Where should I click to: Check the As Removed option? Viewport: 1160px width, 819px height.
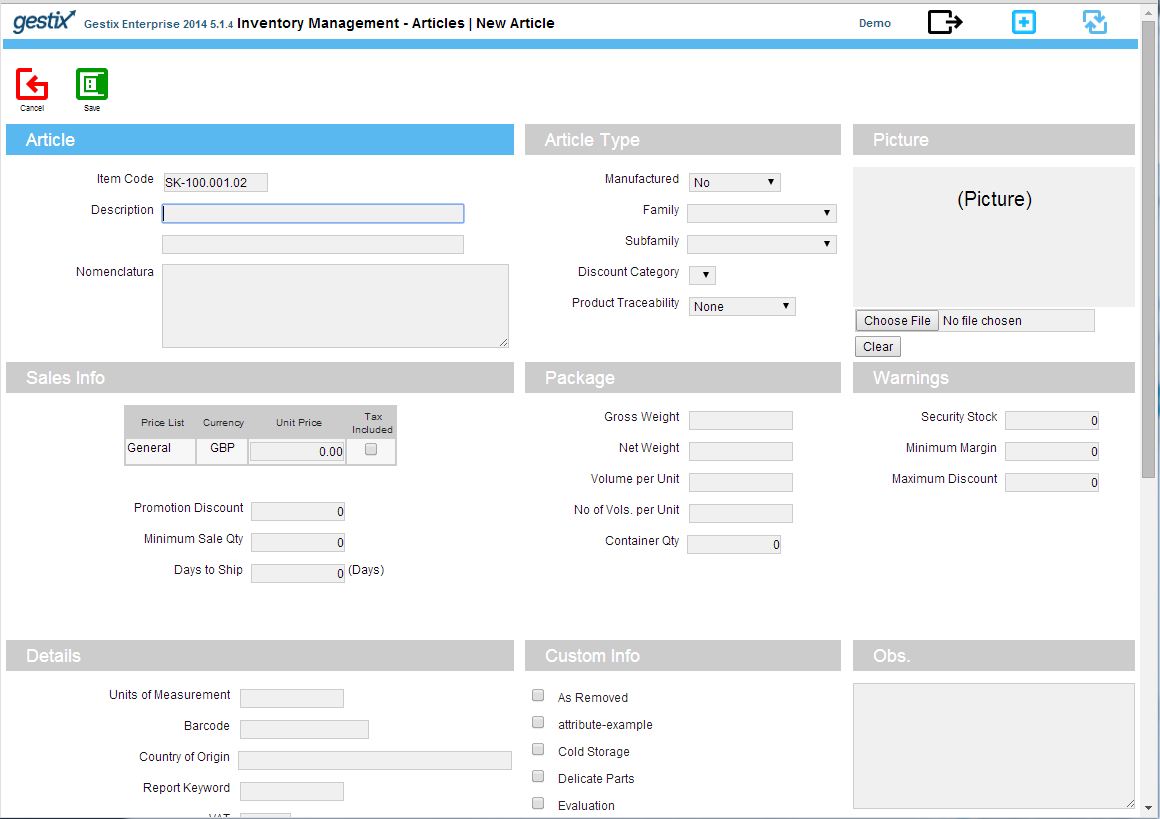[538, 695]
